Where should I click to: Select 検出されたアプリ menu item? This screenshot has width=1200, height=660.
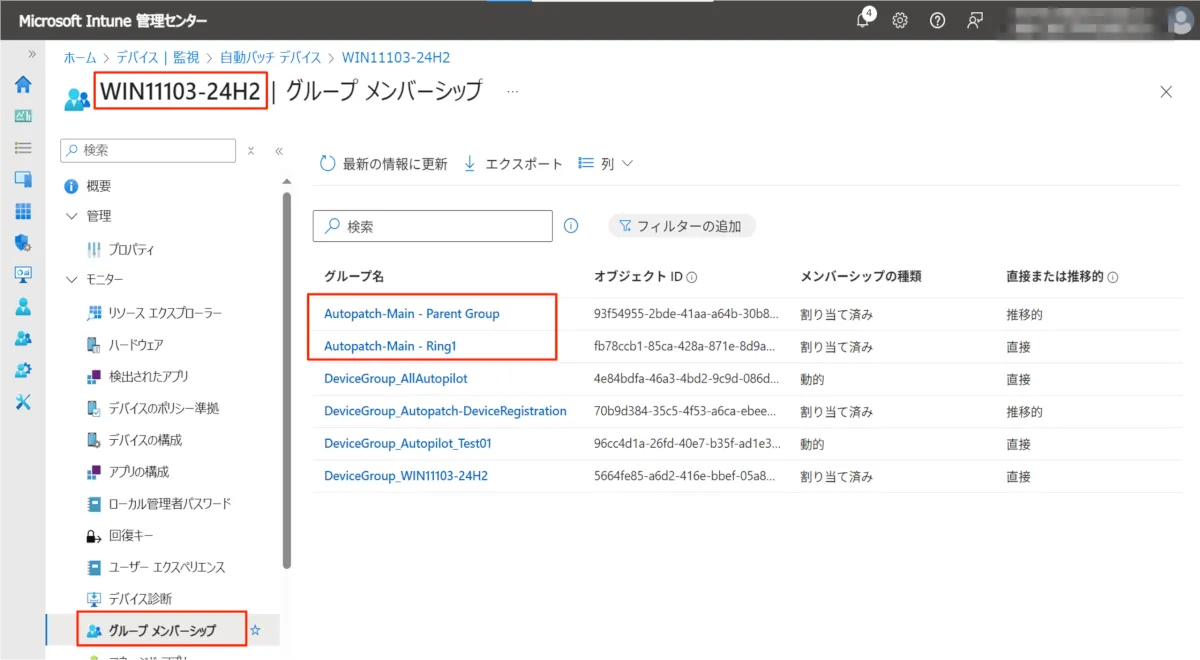tap(148, 376)
